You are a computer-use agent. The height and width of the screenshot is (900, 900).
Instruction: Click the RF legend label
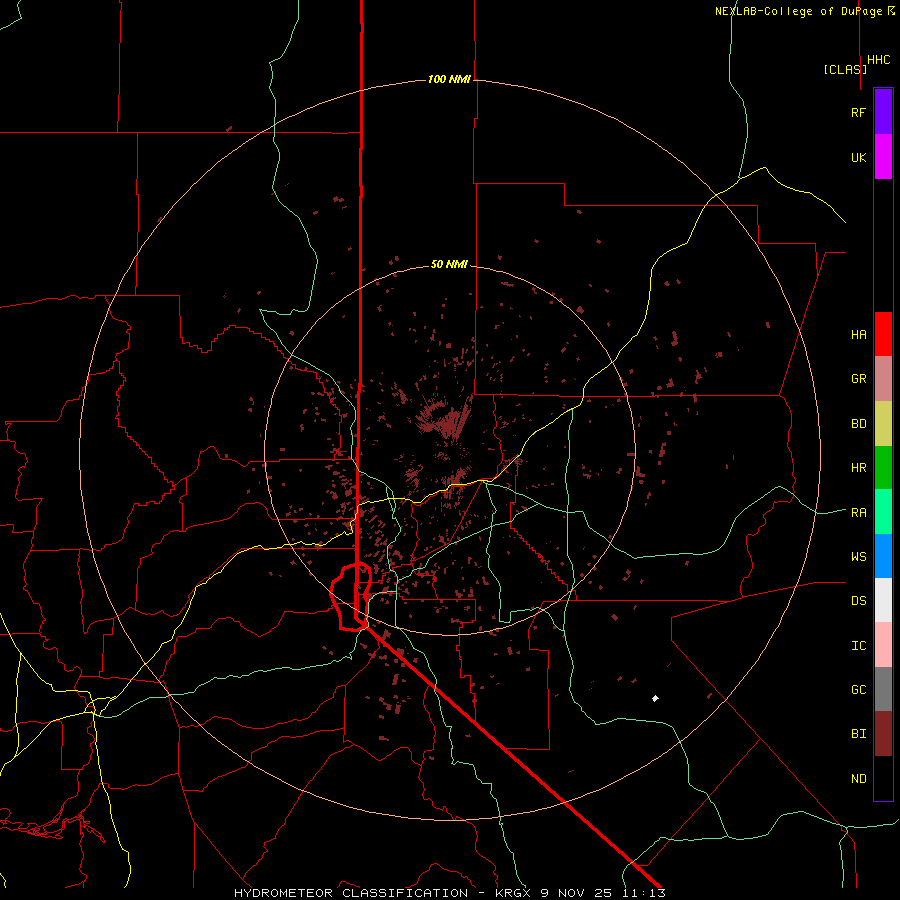tap(858, 112)
